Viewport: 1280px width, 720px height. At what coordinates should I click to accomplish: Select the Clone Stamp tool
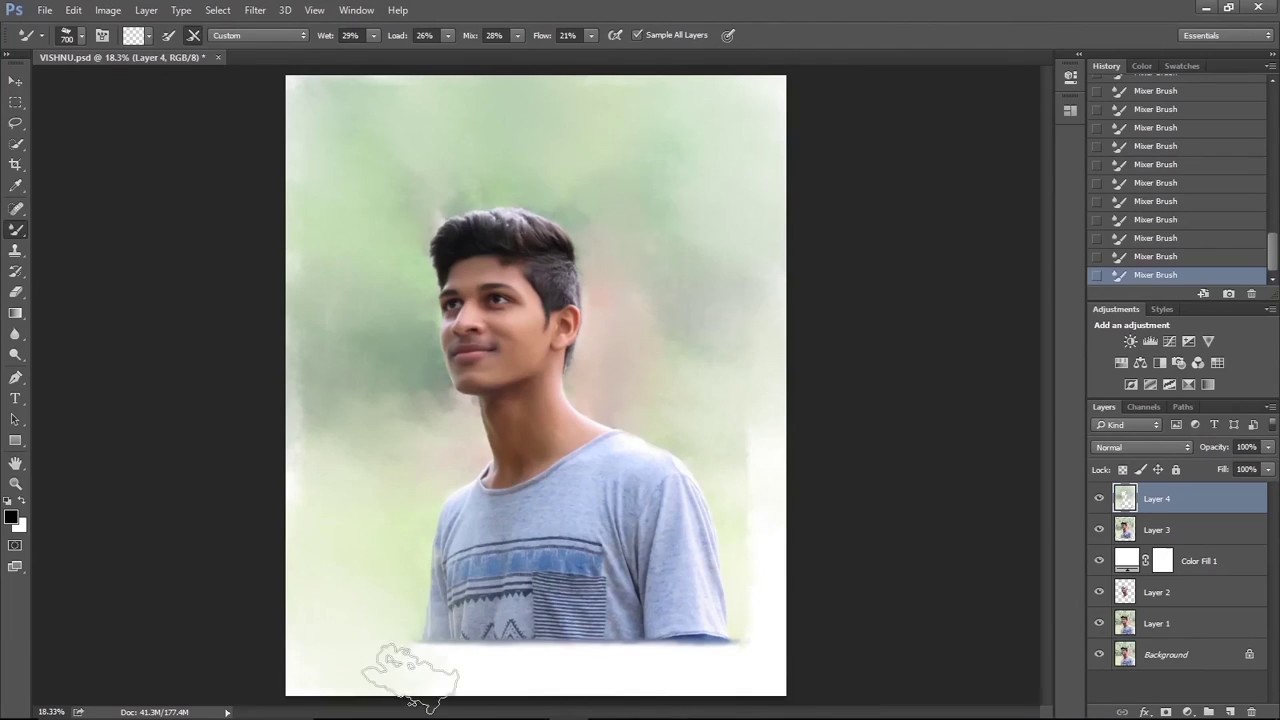point(15,250)
